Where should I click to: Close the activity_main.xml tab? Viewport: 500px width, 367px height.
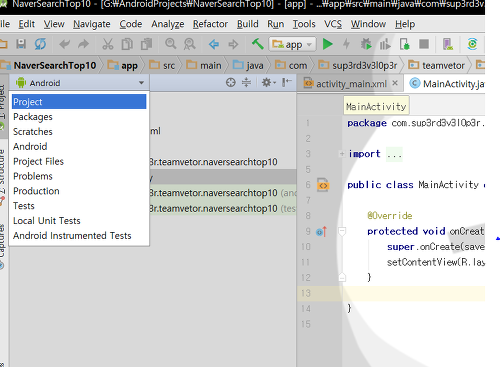coord(395,83)
